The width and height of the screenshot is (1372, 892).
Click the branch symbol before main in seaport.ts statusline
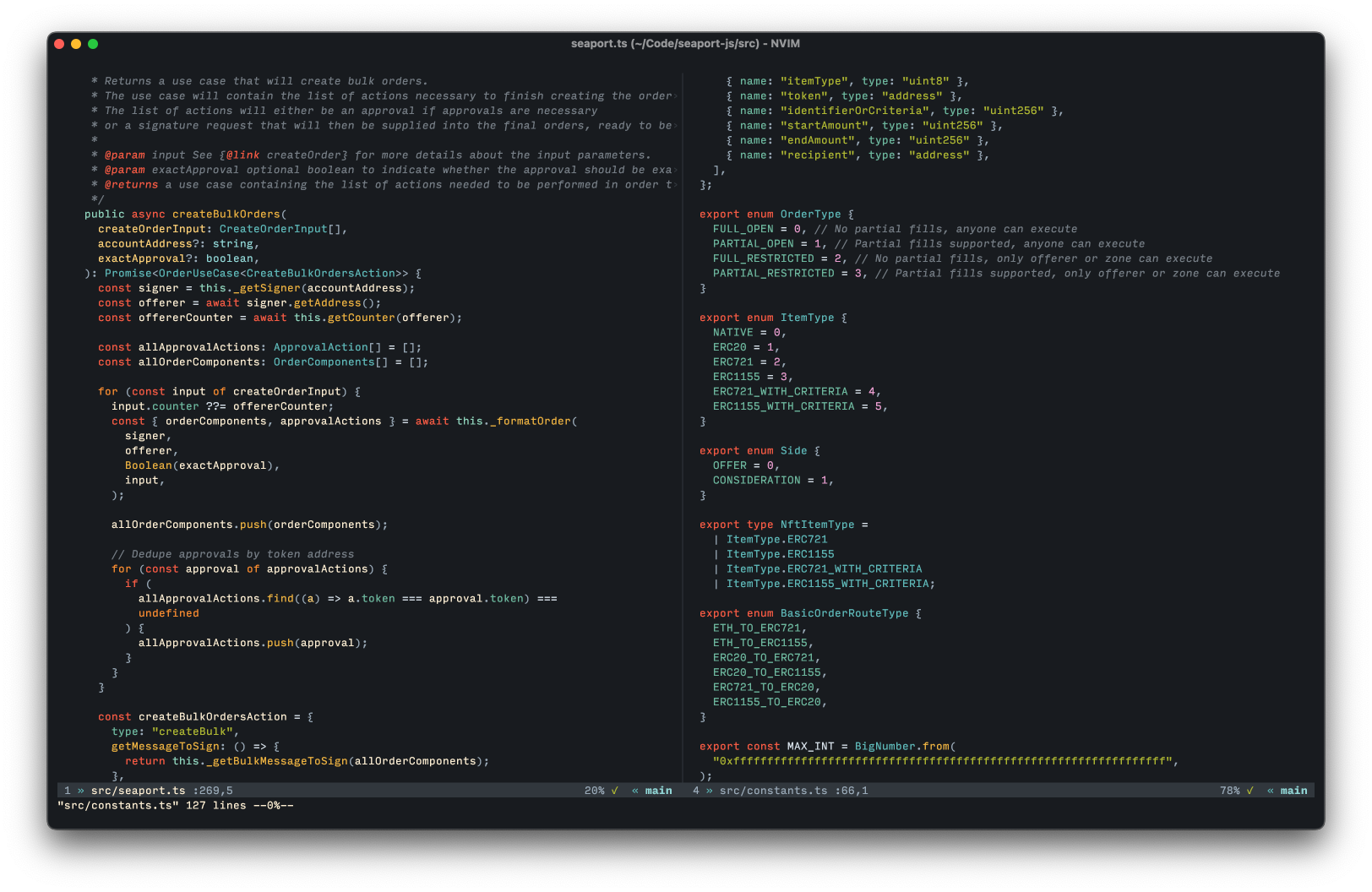(x=635, y=791)
